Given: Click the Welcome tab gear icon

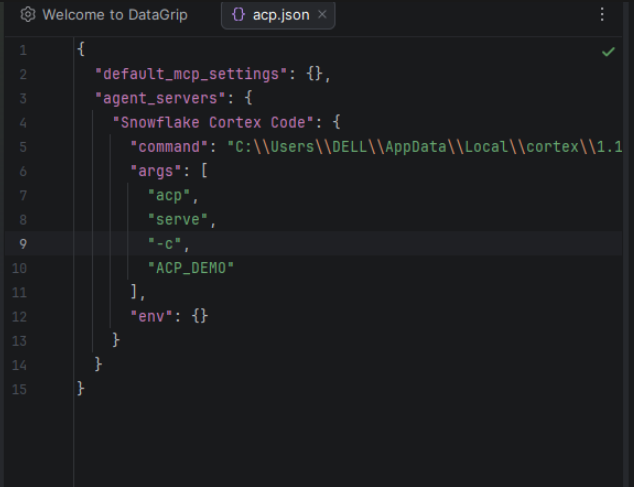Looking at the screenshot, I should [28, 15].
